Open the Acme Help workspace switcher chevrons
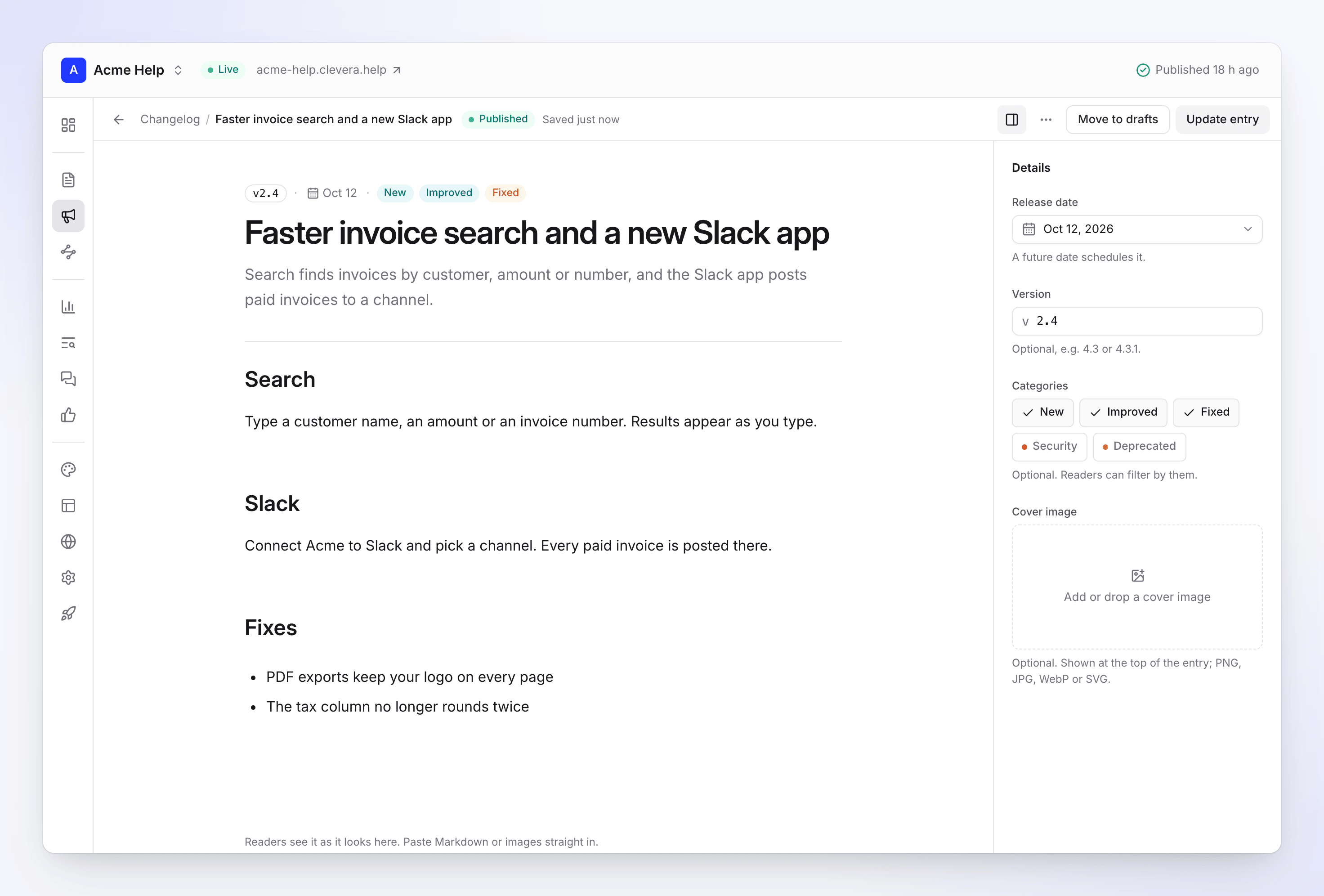This screenshot has width=1324, height=896. pos(179,70)
